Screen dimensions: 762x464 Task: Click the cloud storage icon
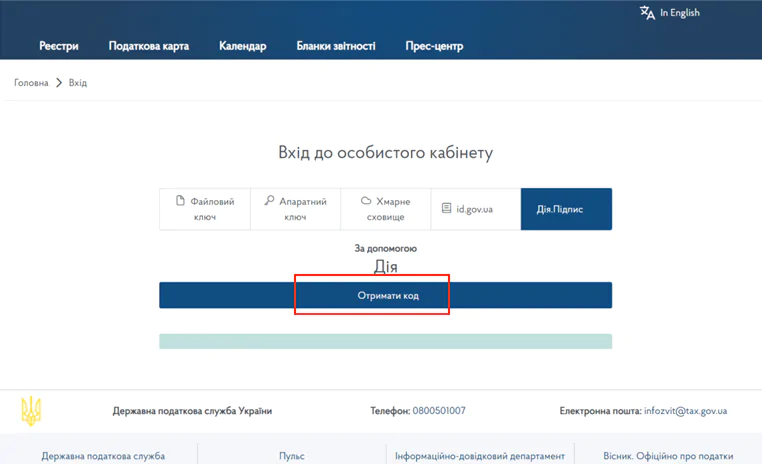(366, 201)
